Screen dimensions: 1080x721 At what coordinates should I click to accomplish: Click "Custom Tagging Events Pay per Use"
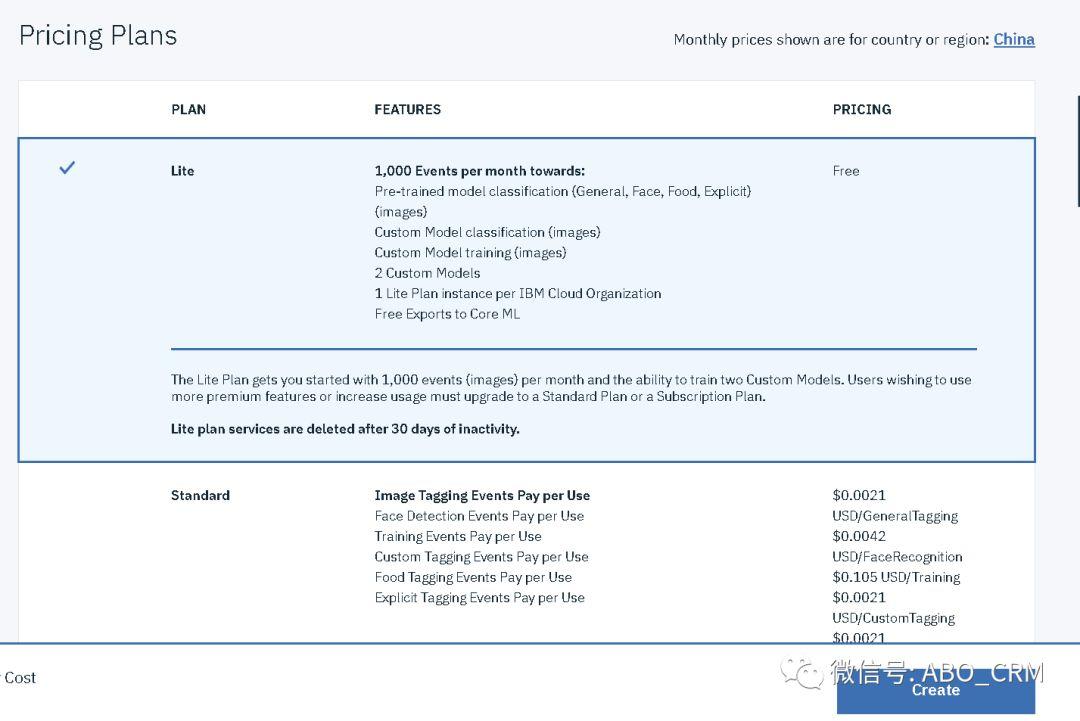[x=481, y=556]
